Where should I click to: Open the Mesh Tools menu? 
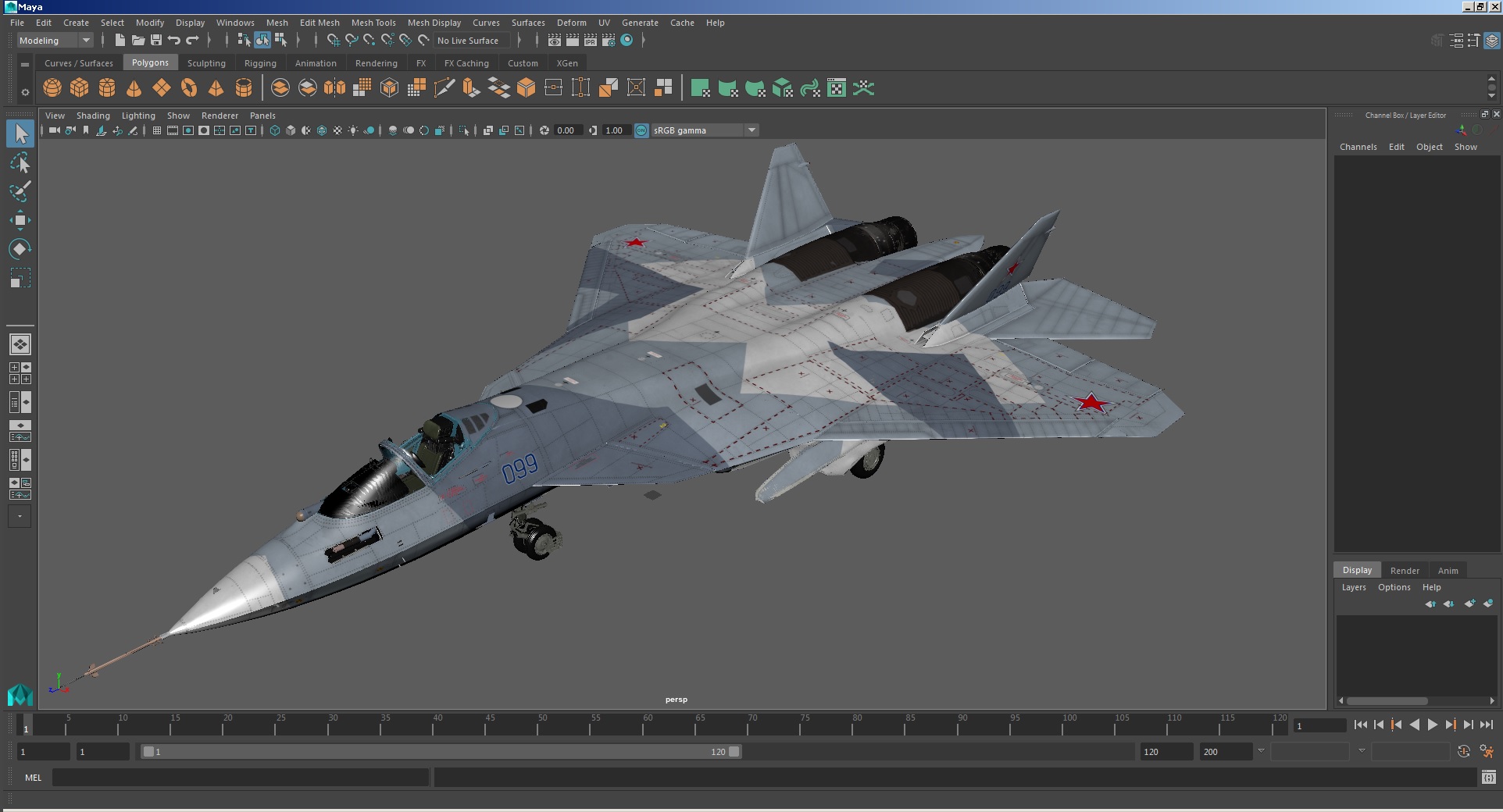(373, 23)
